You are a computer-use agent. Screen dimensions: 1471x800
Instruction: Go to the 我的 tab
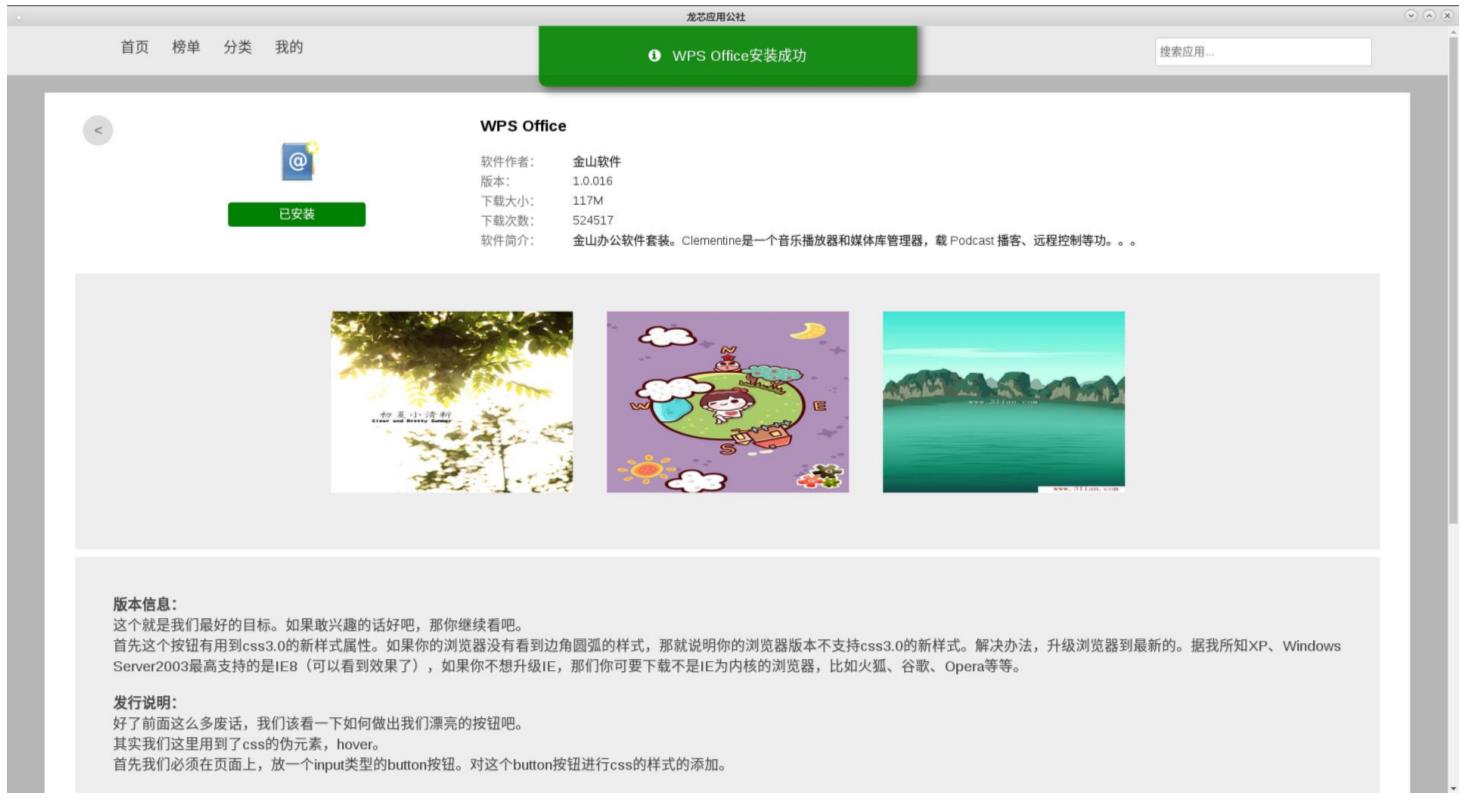[x=289, y=47]
